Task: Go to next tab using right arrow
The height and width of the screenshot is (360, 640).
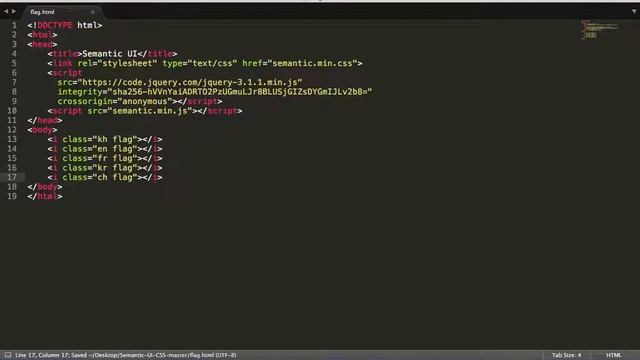Action: click(14, 11)
